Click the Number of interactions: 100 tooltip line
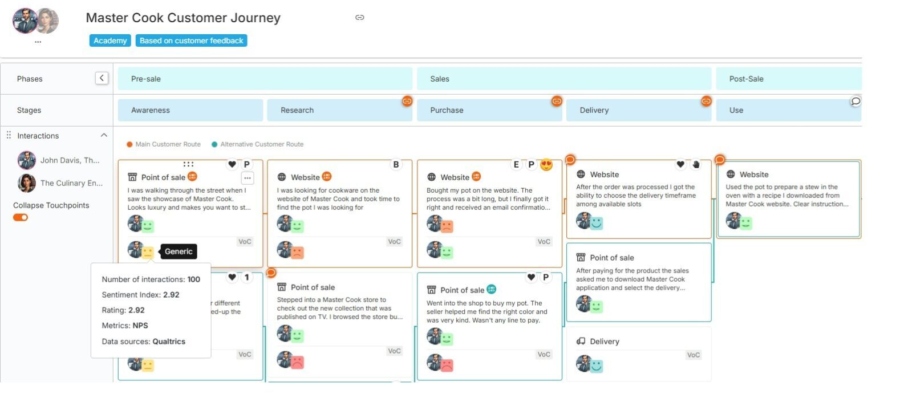Image resolution: width=900 pixels, height=410 pixels. click(x=151, y=279)
